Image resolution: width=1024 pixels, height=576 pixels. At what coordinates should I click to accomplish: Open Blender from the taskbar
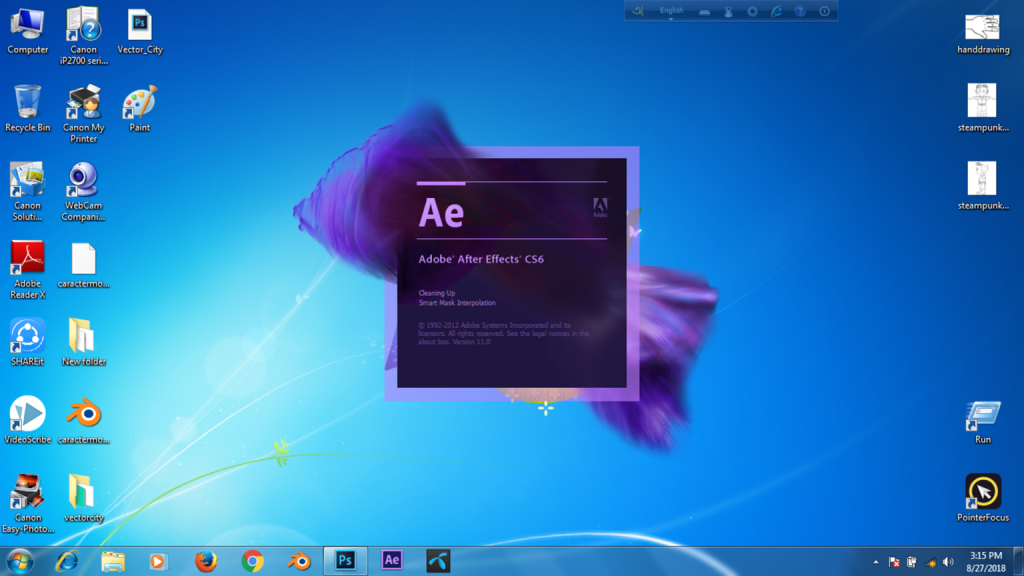click(x=299, y=561)
